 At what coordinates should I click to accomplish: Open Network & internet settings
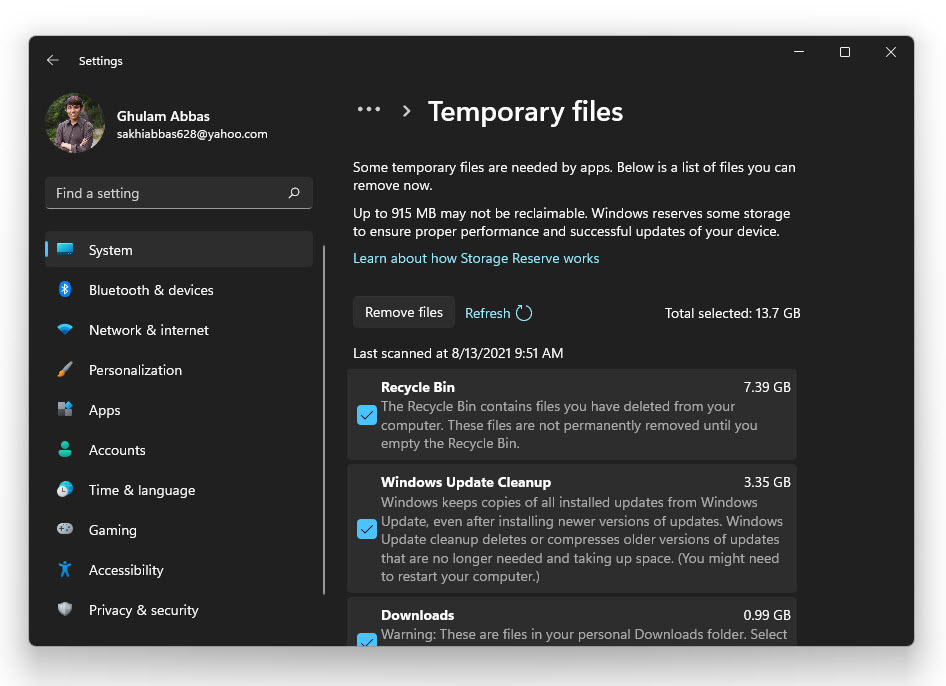(179, 329)
